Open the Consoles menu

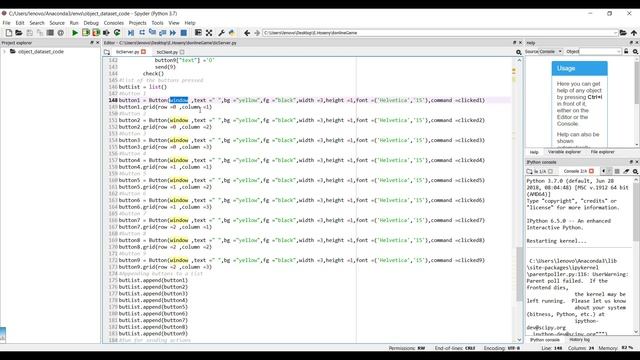tap(113, 23)
